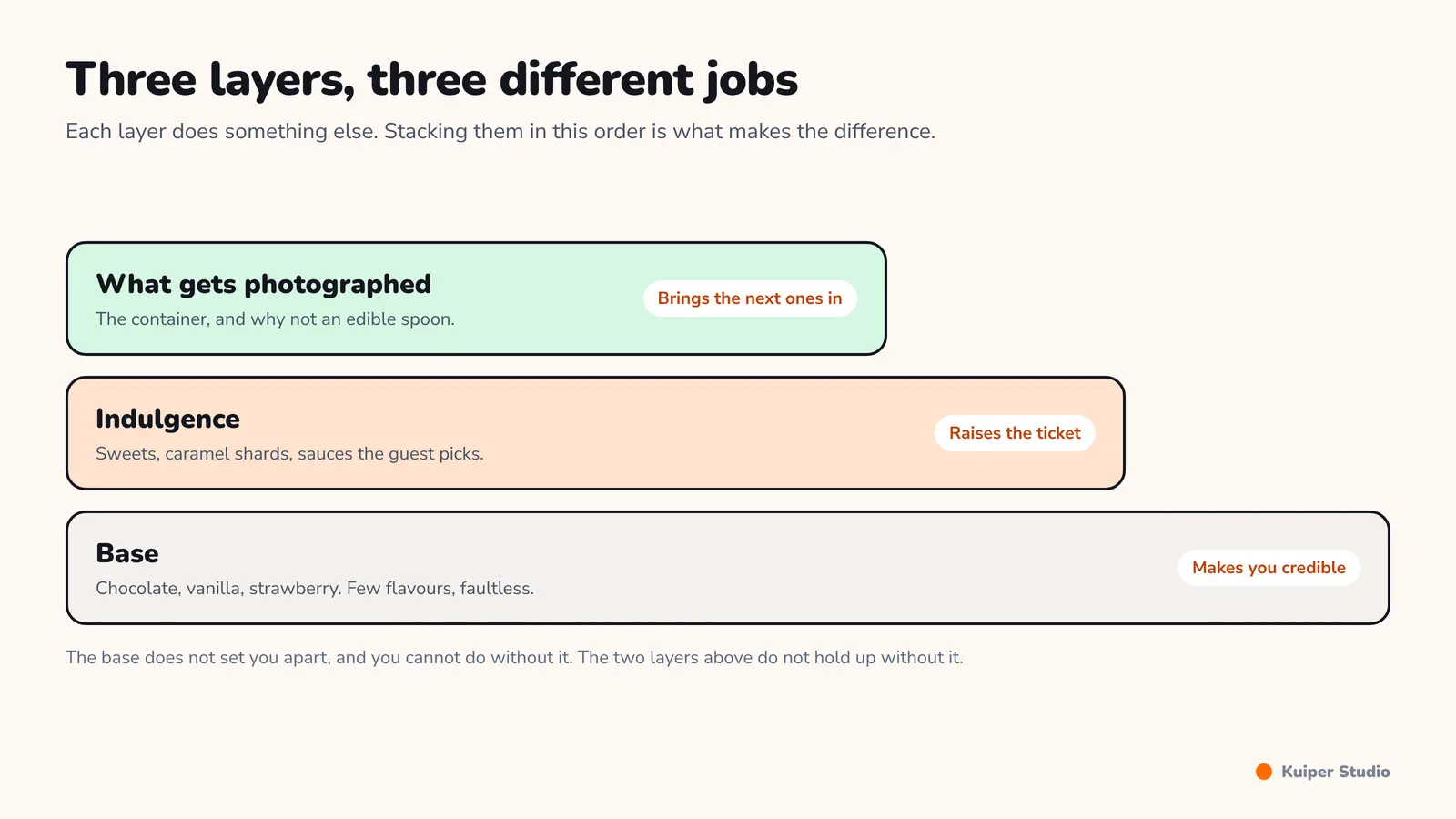The height and width of the screenshot is (819, 1456).
Task: Click the edible spoon description text
Action: (275, 319)
